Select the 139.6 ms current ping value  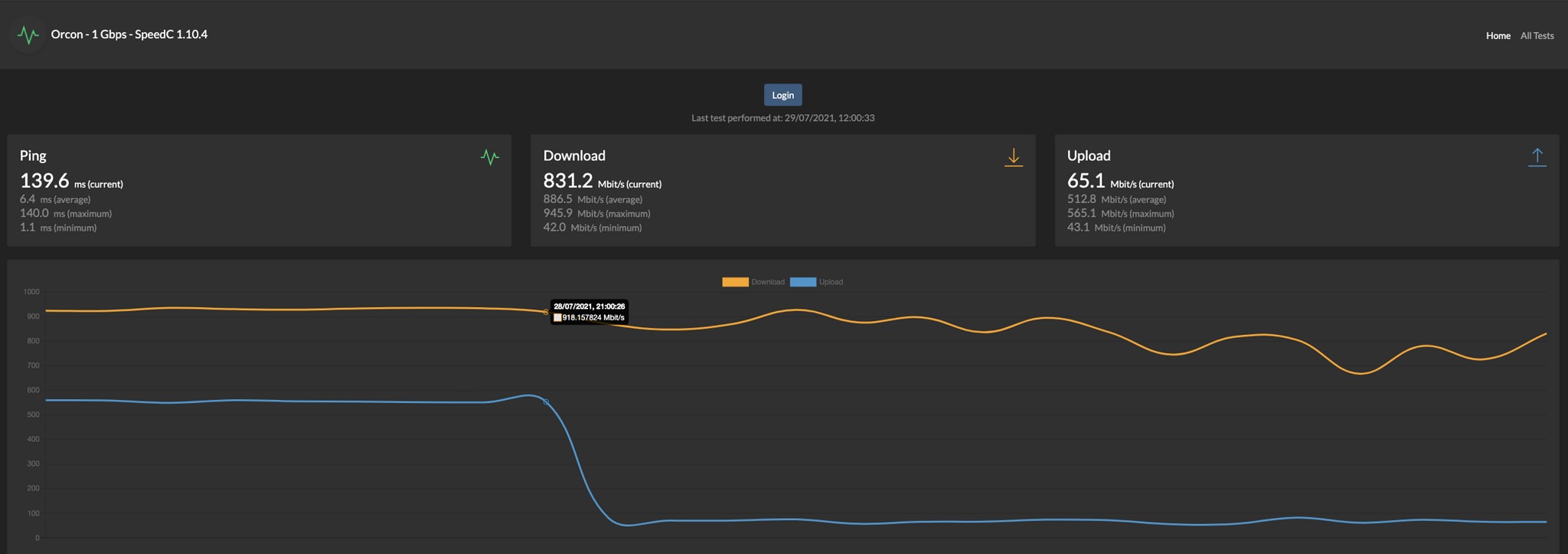pyautogui.click(x=44, y=181)
